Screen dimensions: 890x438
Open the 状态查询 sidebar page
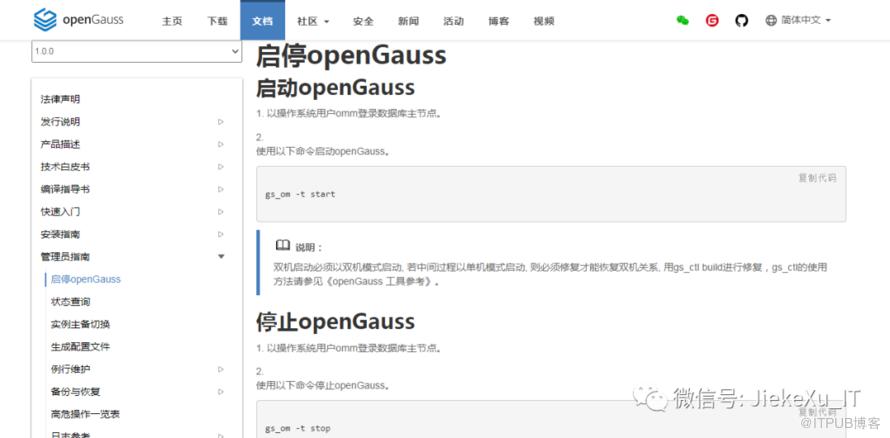click(x=70, y=301)
